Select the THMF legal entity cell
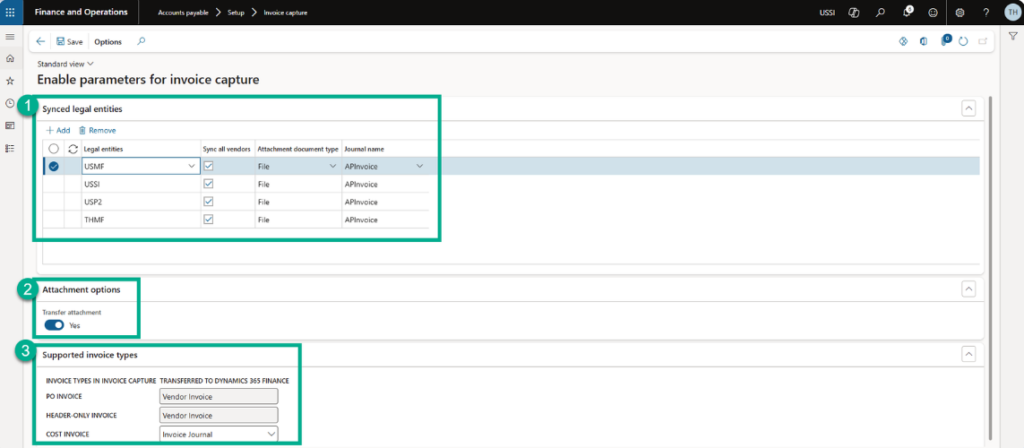Image resolution: width=1024 pixels, height=448 pixels. (x=141, y=219)
